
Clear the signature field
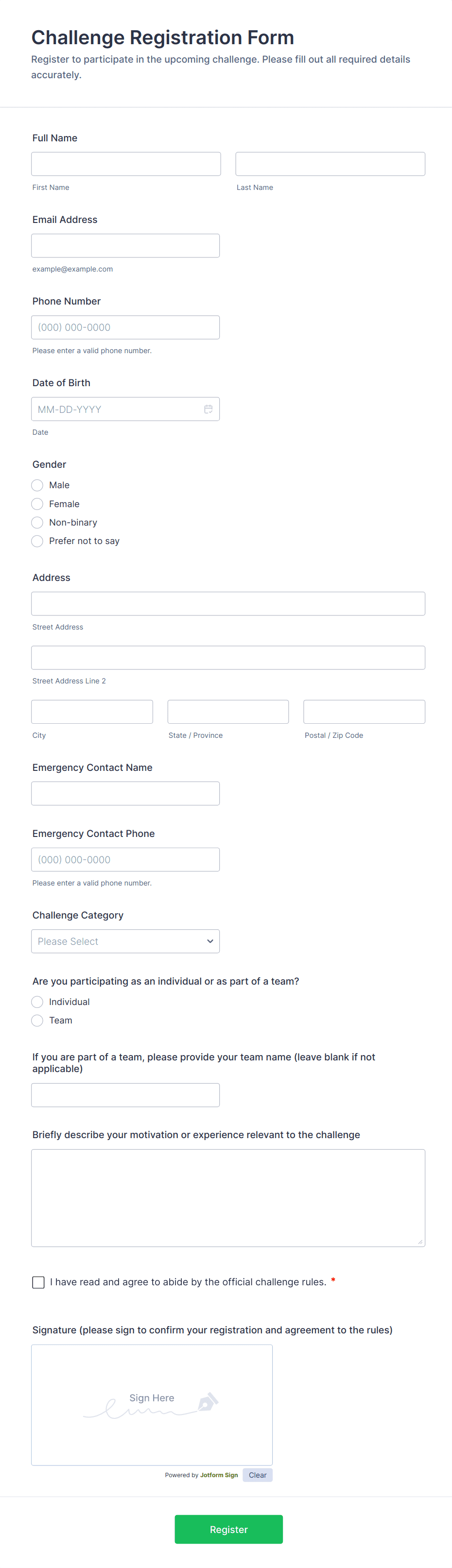point(257,1475)
